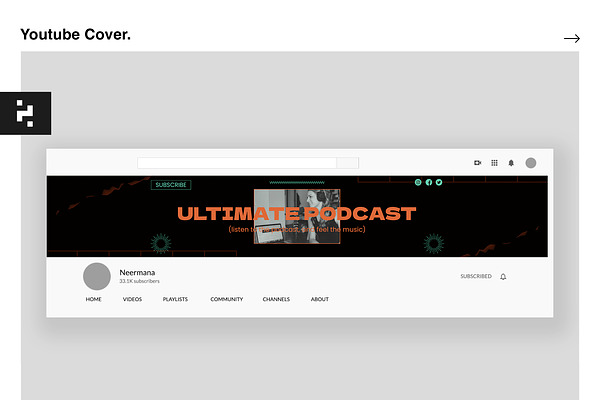Toggle the bell next to Subscribed

(x=503, y=276)
